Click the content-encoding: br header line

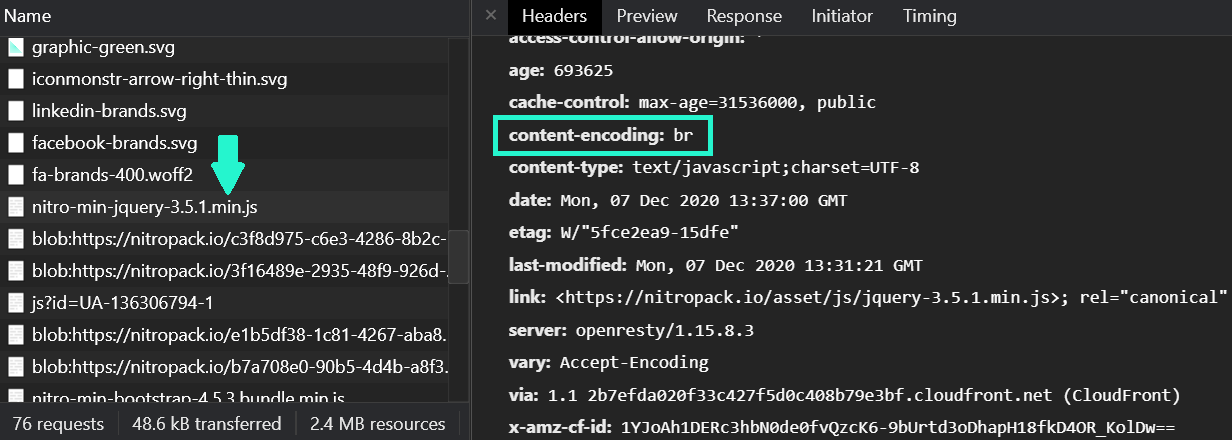click(x=601, y=134)
